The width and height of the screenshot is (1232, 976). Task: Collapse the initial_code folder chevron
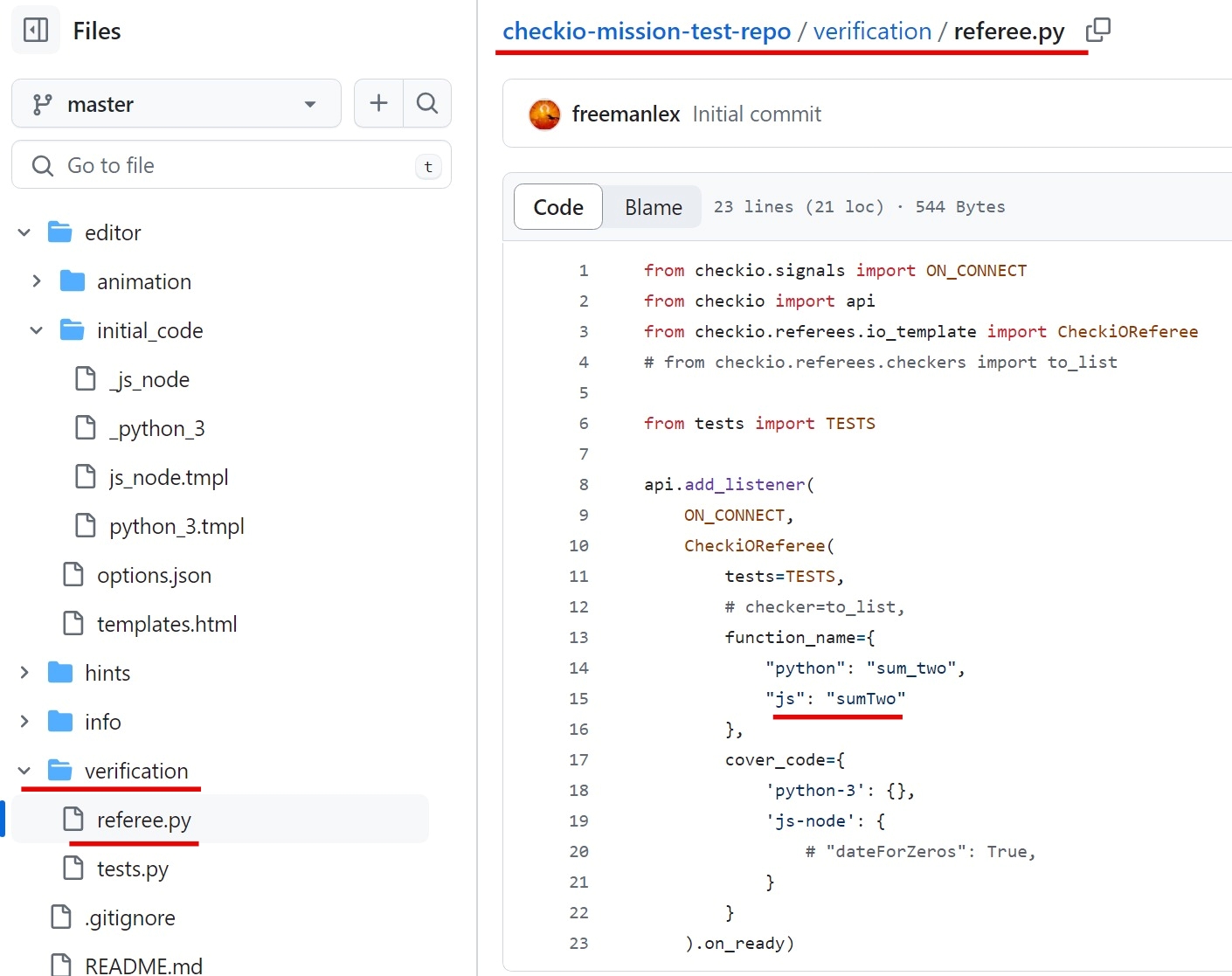coord(37,330)
